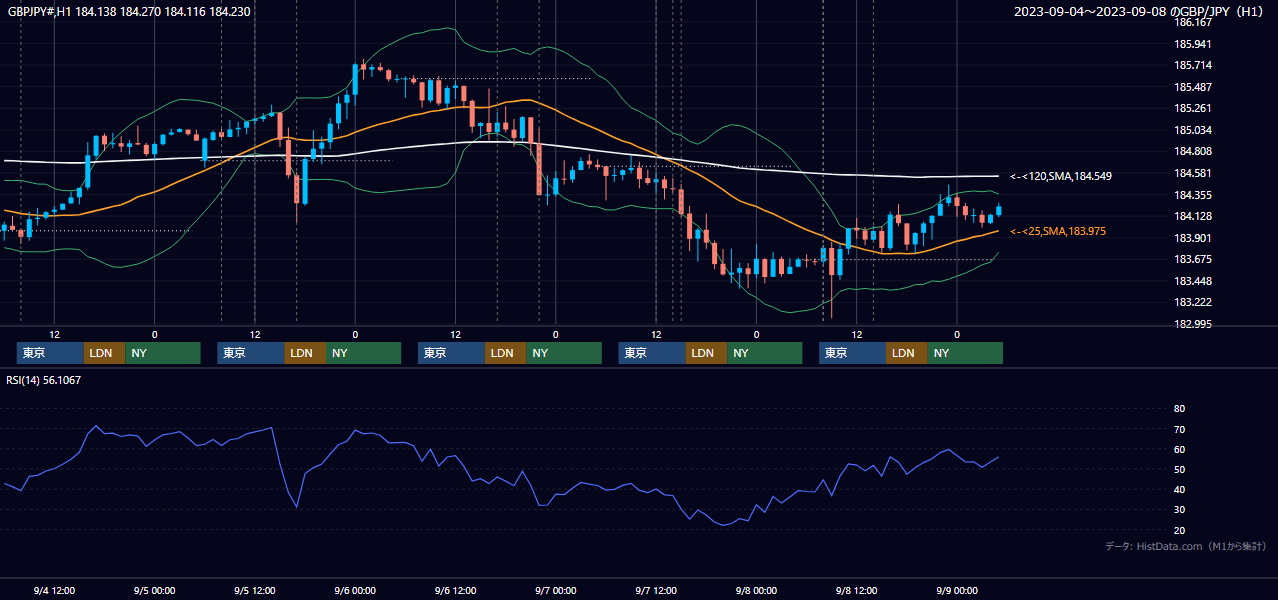Click price axis label 185.487
The height and width of the screenshot is (600, 1278).
[x=1193, y=87]
